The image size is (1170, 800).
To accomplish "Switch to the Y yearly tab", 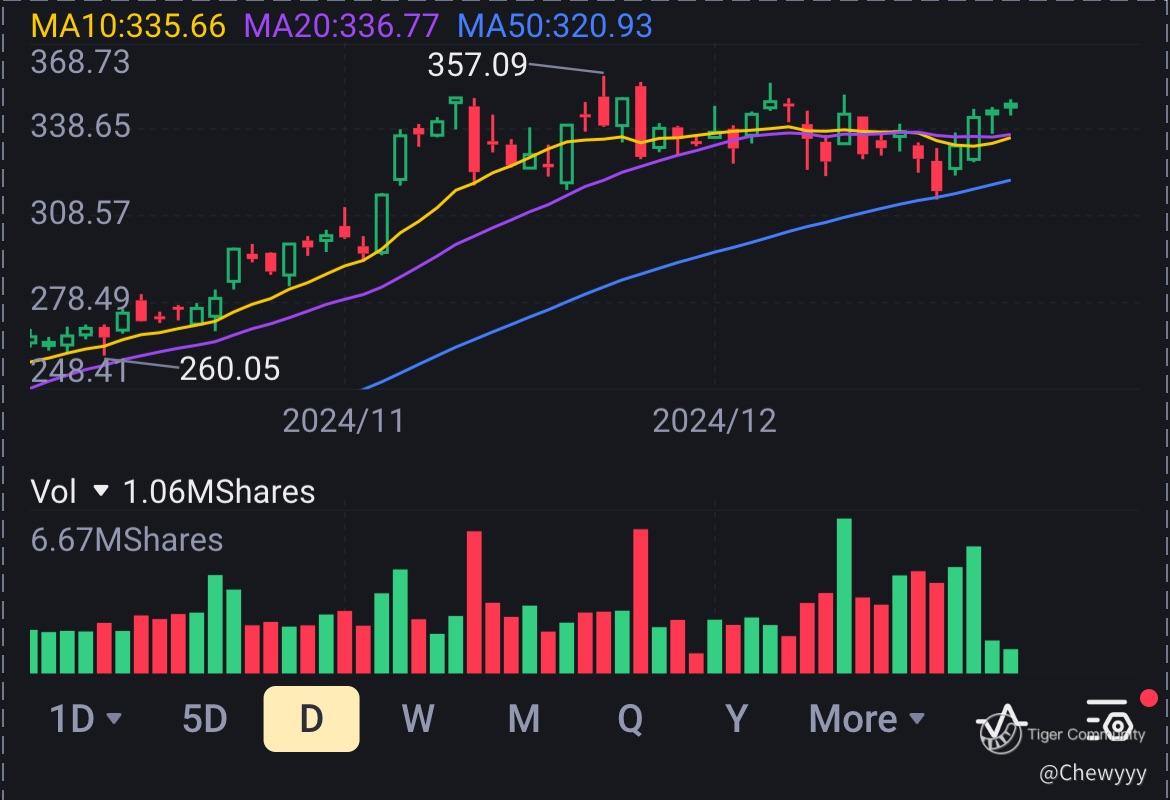I will click(736, 719).
